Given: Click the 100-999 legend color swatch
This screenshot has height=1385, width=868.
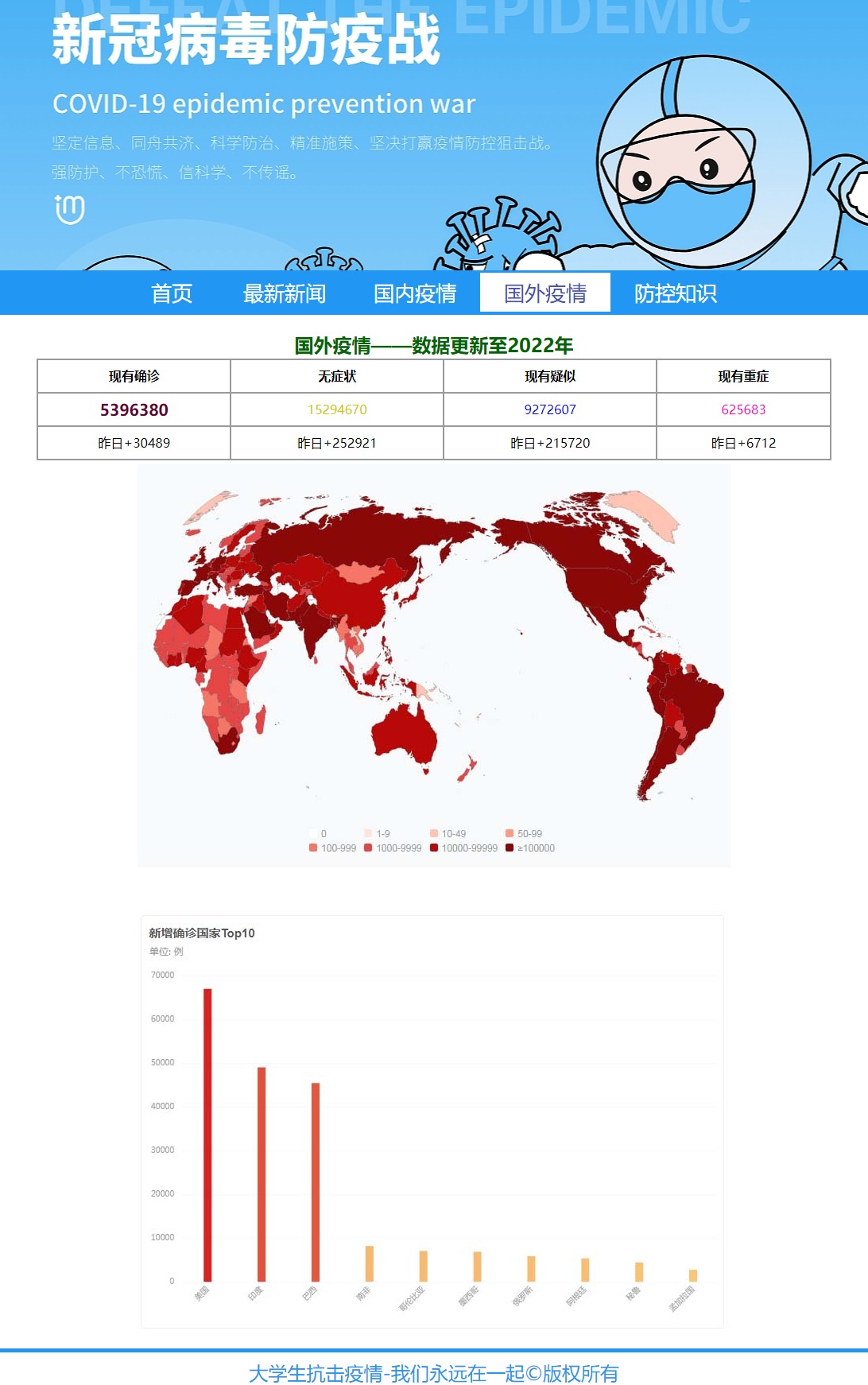Looking at the screenshot, I should tap(313, 848).
